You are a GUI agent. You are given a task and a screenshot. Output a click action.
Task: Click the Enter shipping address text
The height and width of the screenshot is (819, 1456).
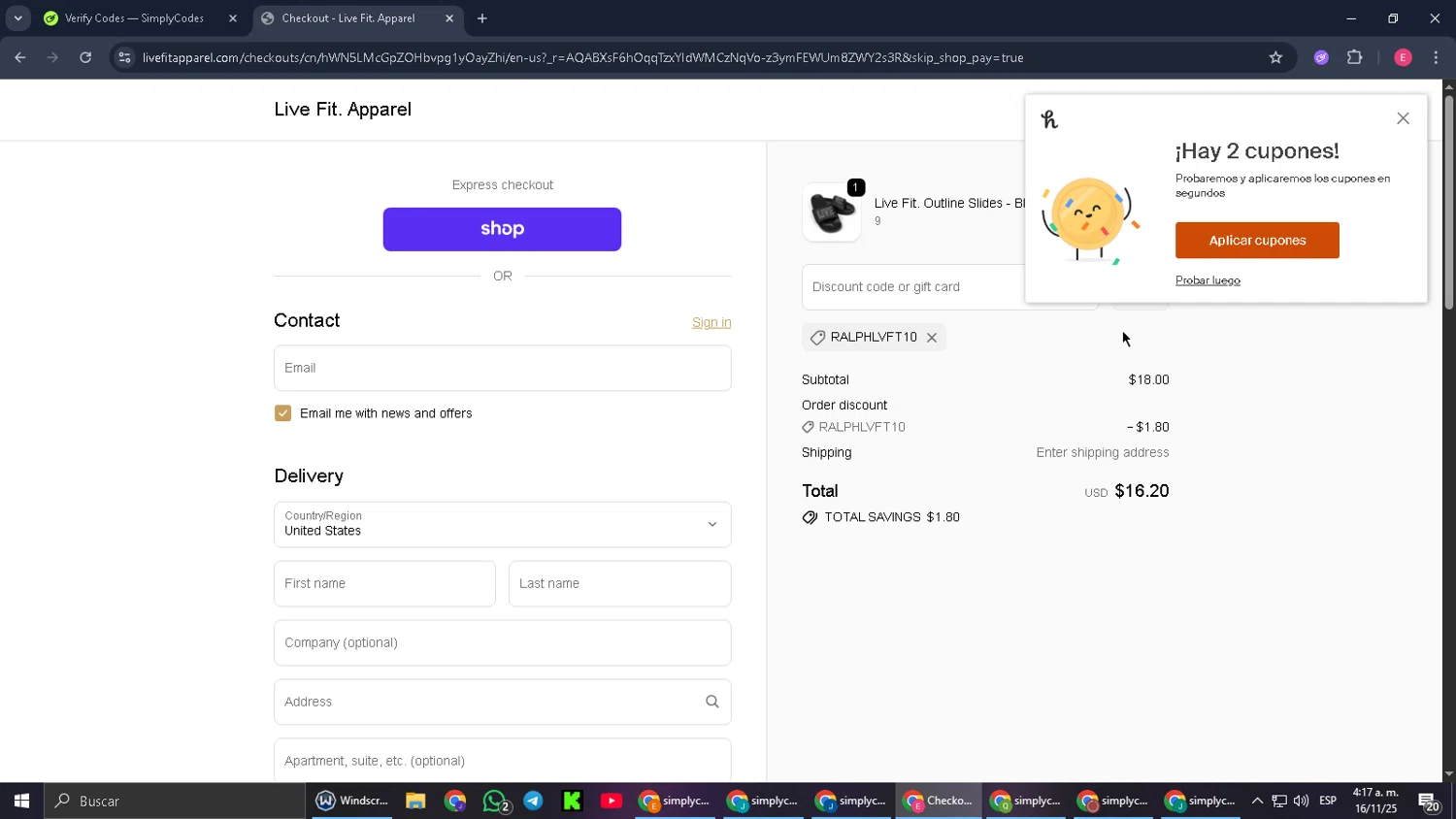1103,452
